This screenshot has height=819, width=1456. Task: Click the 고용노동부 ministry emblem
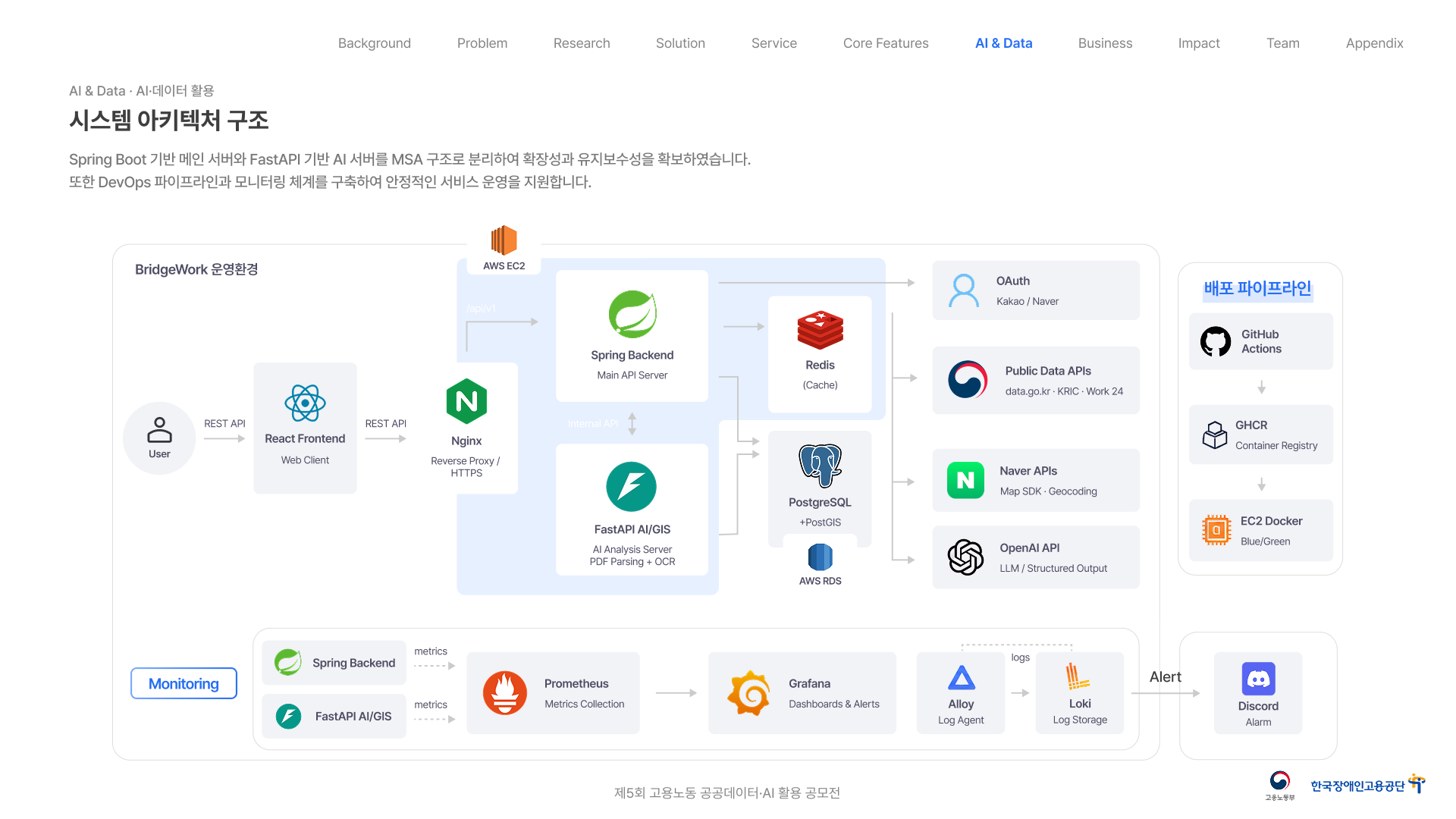point(1280,785)
